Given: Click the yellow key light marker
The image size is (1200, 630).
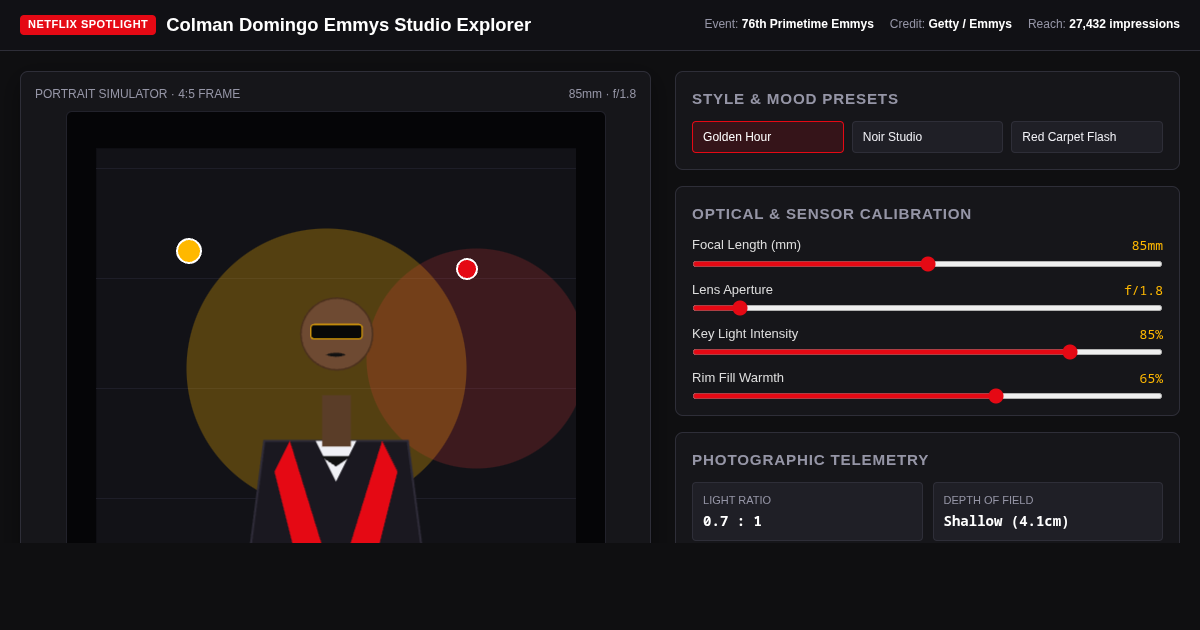Looking at the screenshot, I should pyautogui.click(x=189, y=251).
